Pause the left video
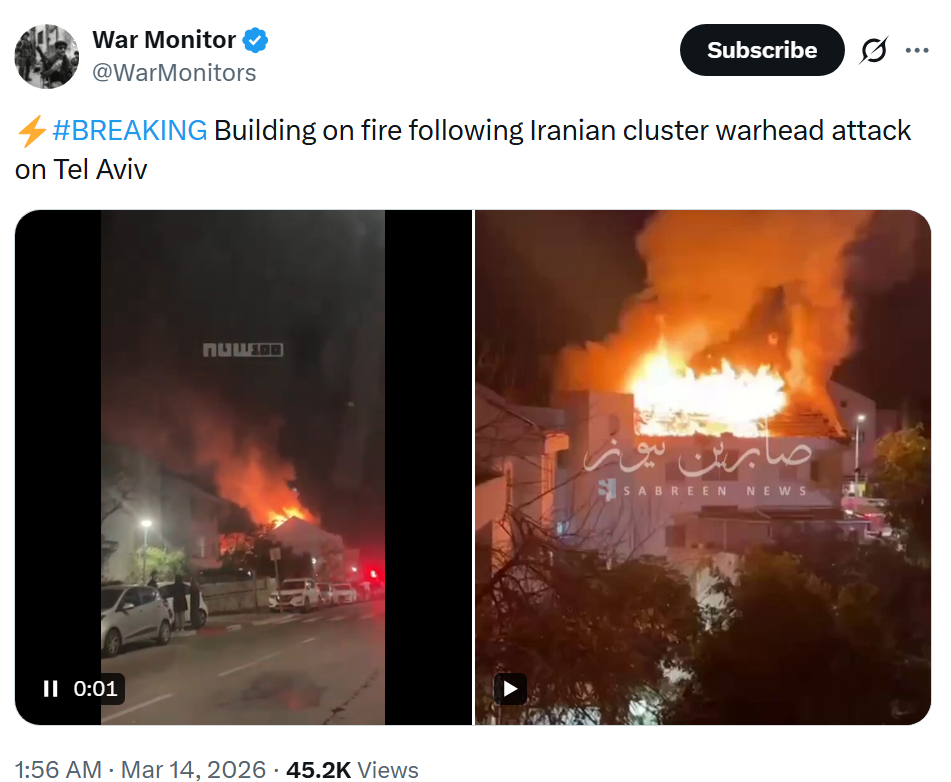Screen dimensions: 951x782 click(51, 689)
